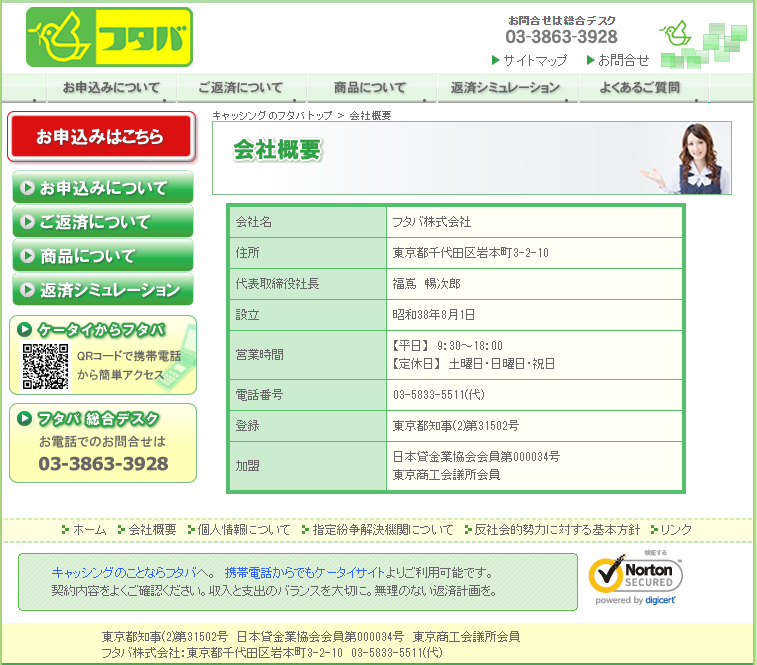The height and width of the screenshot is (665, 757).
Task: Select 返済シミュレーション in the top navigation bar
Action: click(505, 87)
